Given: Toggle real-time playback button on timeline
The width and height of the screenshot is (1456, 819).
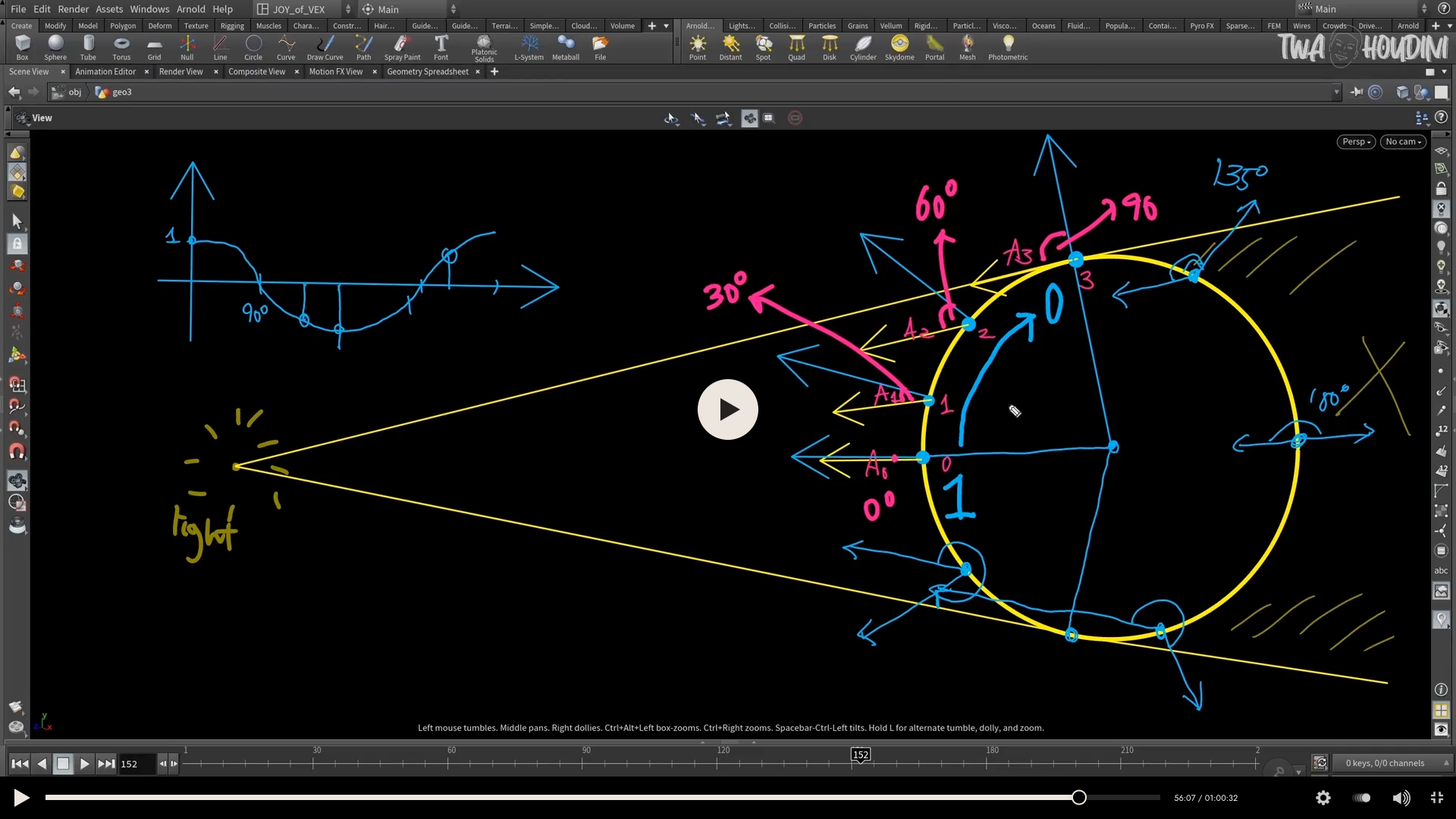Looking at the screenshot, I should pos(1320,763).
